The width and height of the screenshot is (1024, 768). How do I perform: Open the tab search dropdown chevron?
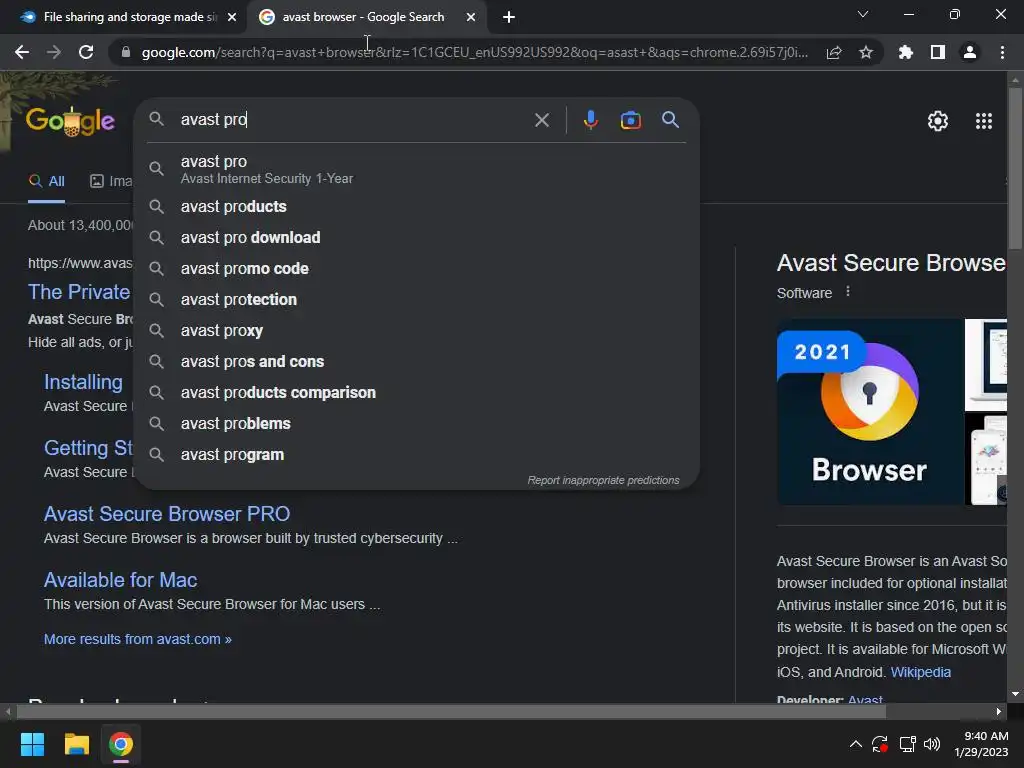coord(862,14)
